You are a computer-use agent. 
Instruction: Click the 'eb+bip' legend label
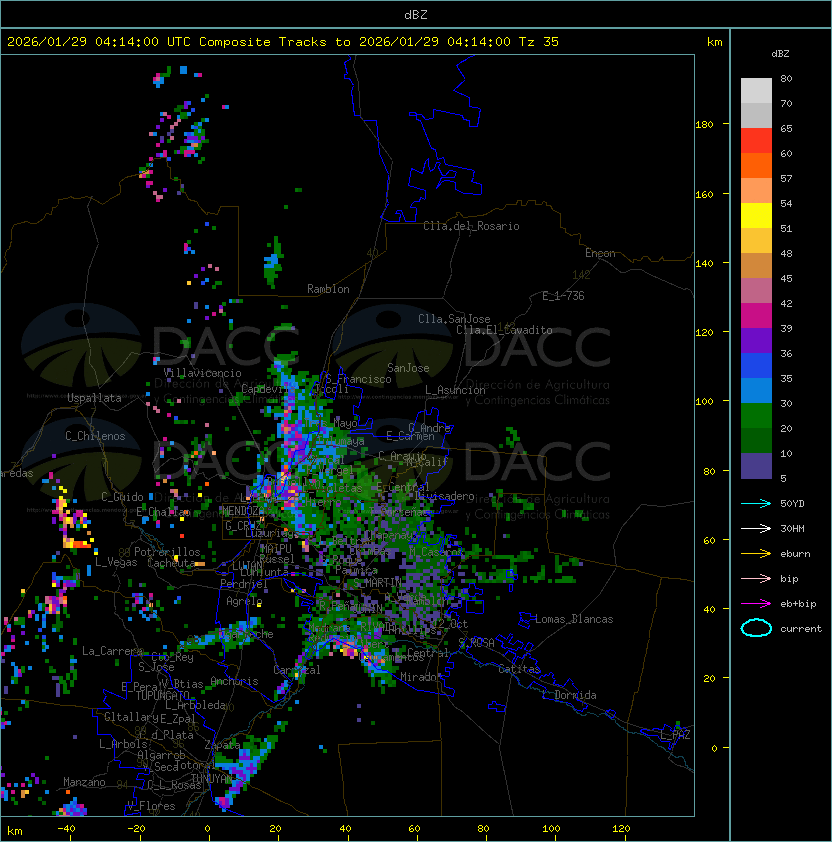pos(798,604)
